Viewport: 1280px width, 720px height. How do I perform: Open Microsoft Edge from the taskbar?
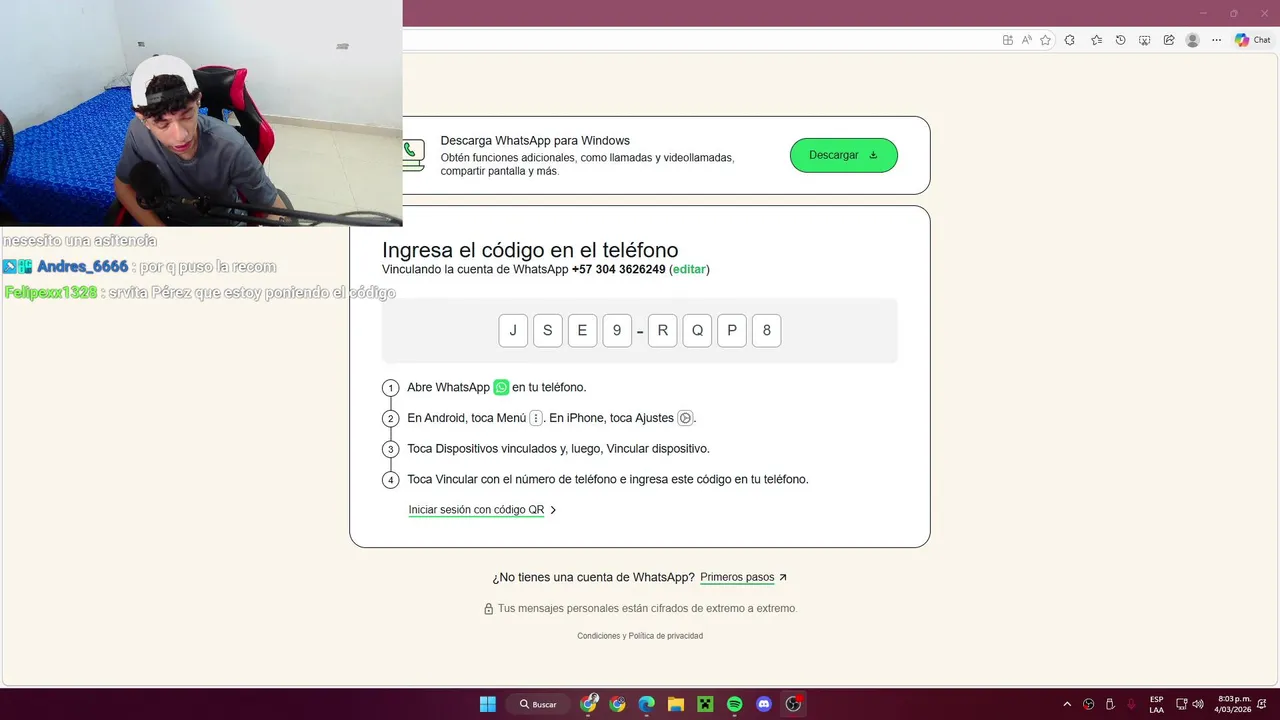(x=647, y=704)
